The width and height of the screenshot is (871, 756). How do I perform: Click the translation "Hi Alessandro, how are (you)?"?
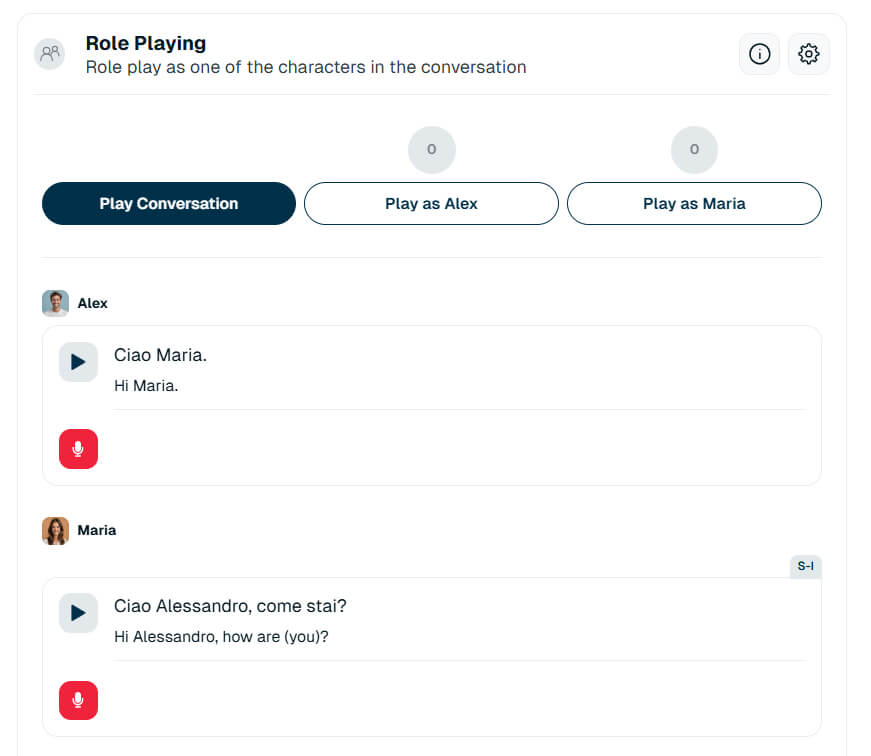pos(221,637)
